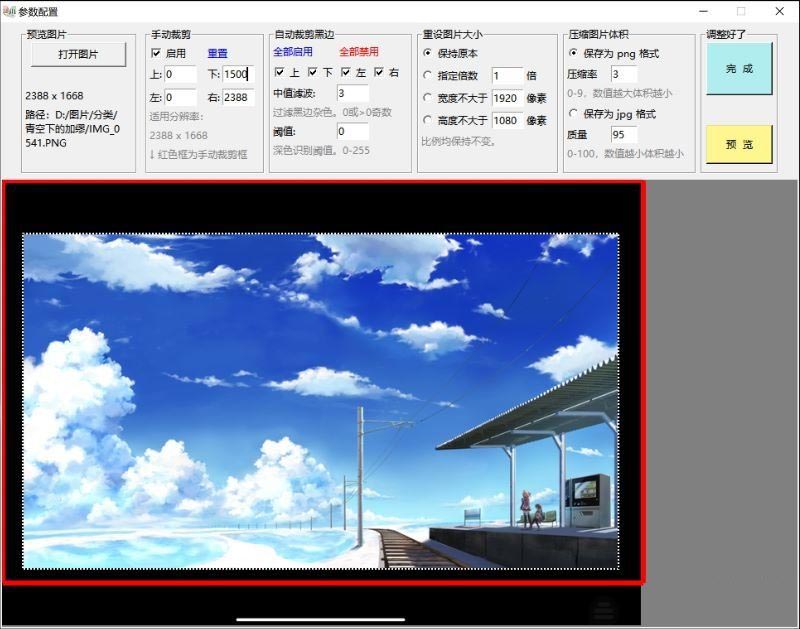The width and height of the screenshot is (800, 629).
Task: Toggle the 启用 manual crop checkbox
Action: (x=156, y=53)
